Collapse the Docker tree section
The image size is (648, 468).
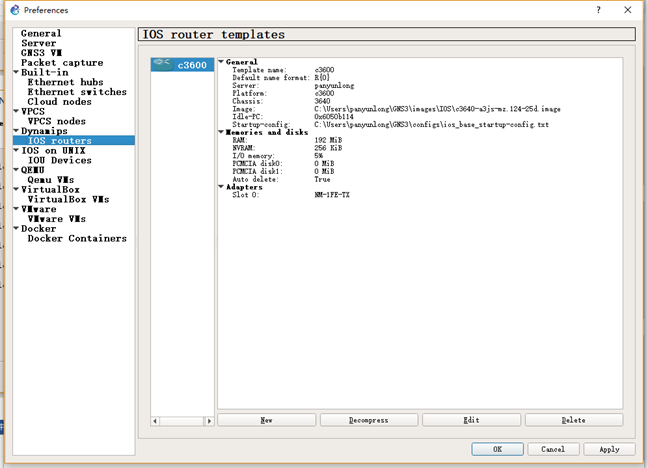pyautogui.click(x=16, y=228)
